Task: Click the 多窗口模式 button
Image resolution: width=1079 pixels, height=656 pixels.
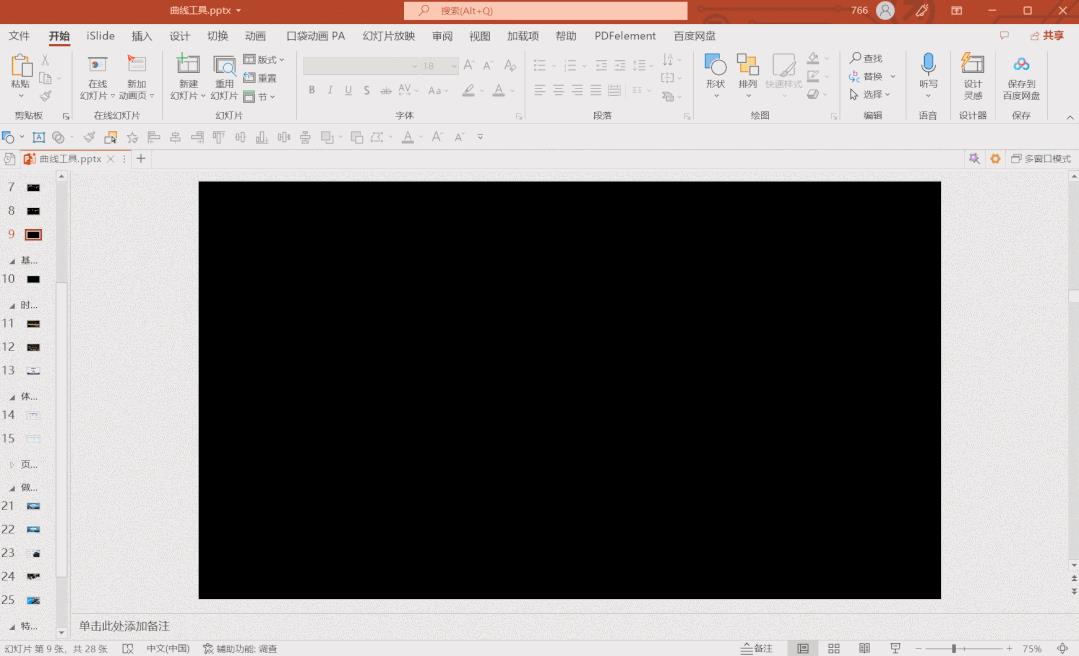Action: coord(1040,159)
